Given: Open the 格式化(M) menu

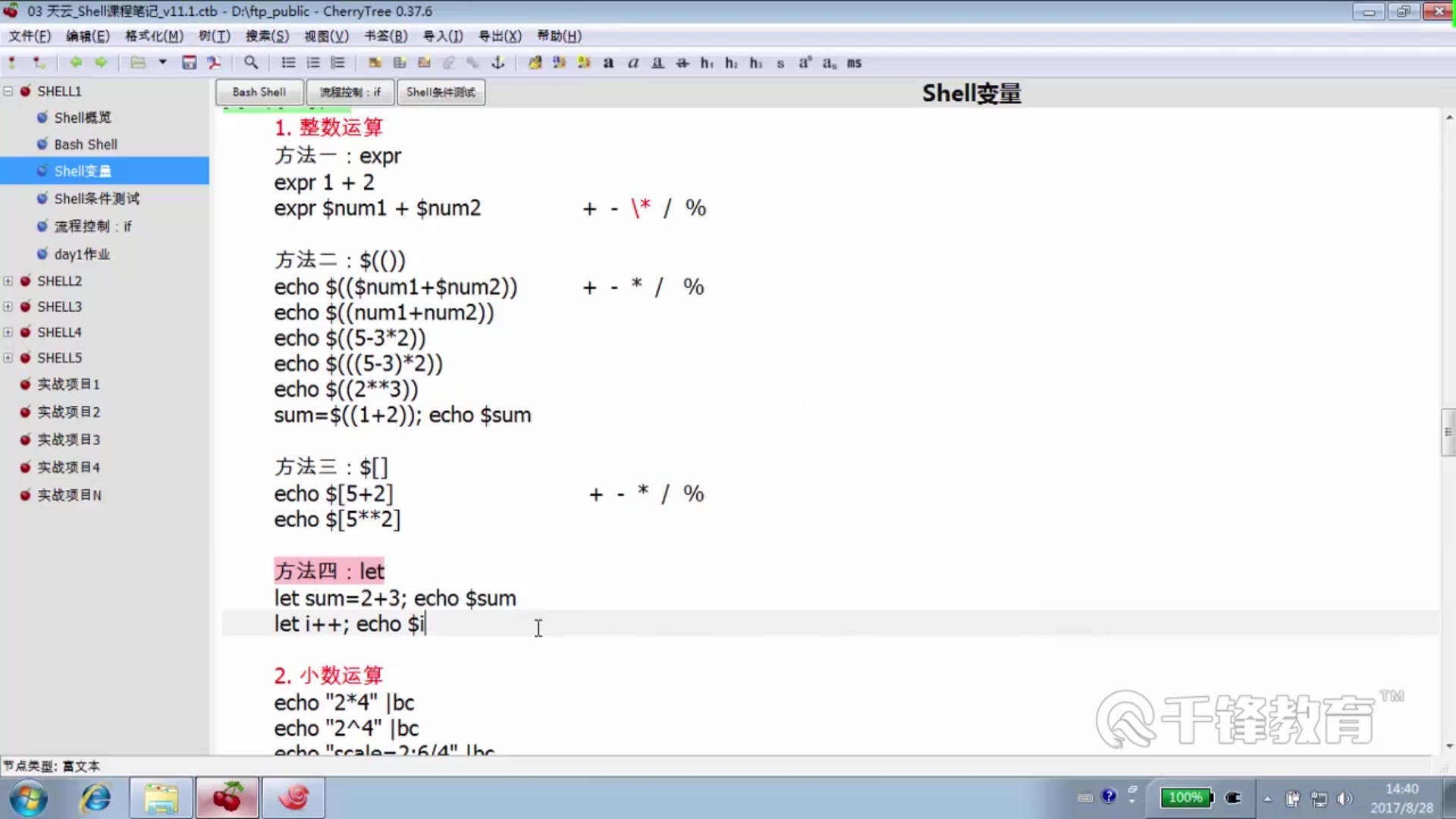Looking at the screenshot, I should (154, 36).
